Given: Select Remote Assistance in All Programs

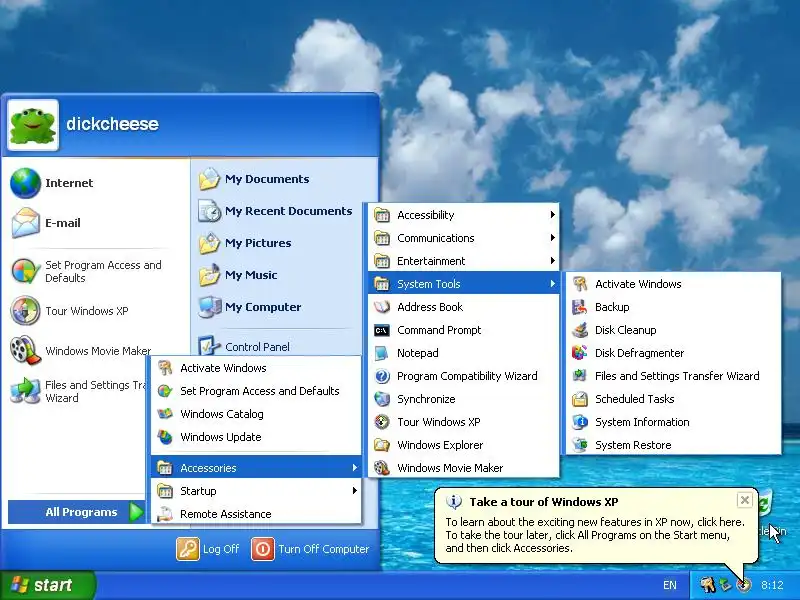Looking at the screenshot, I should [x=256, y=514].
